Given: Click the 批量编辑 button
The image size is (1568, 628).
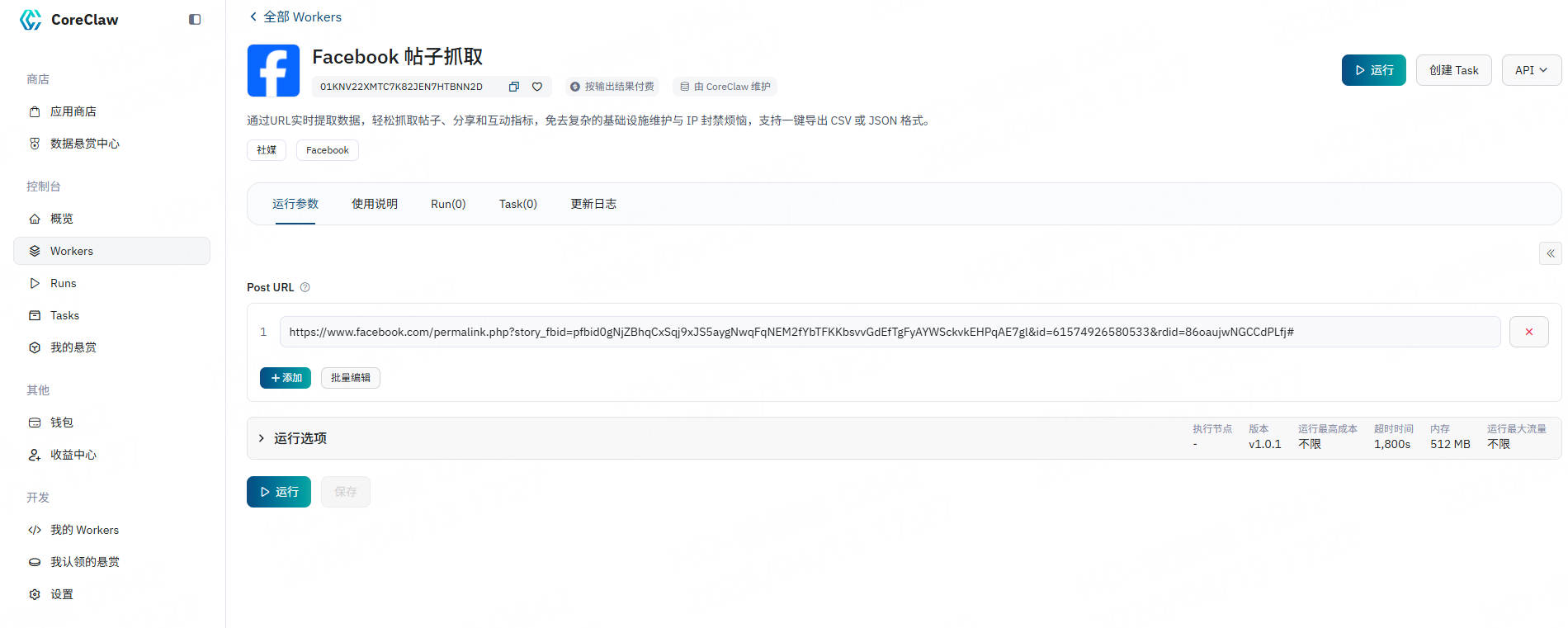Looking at the screenshot, I should pyautogui.click(x=350, y=378).
